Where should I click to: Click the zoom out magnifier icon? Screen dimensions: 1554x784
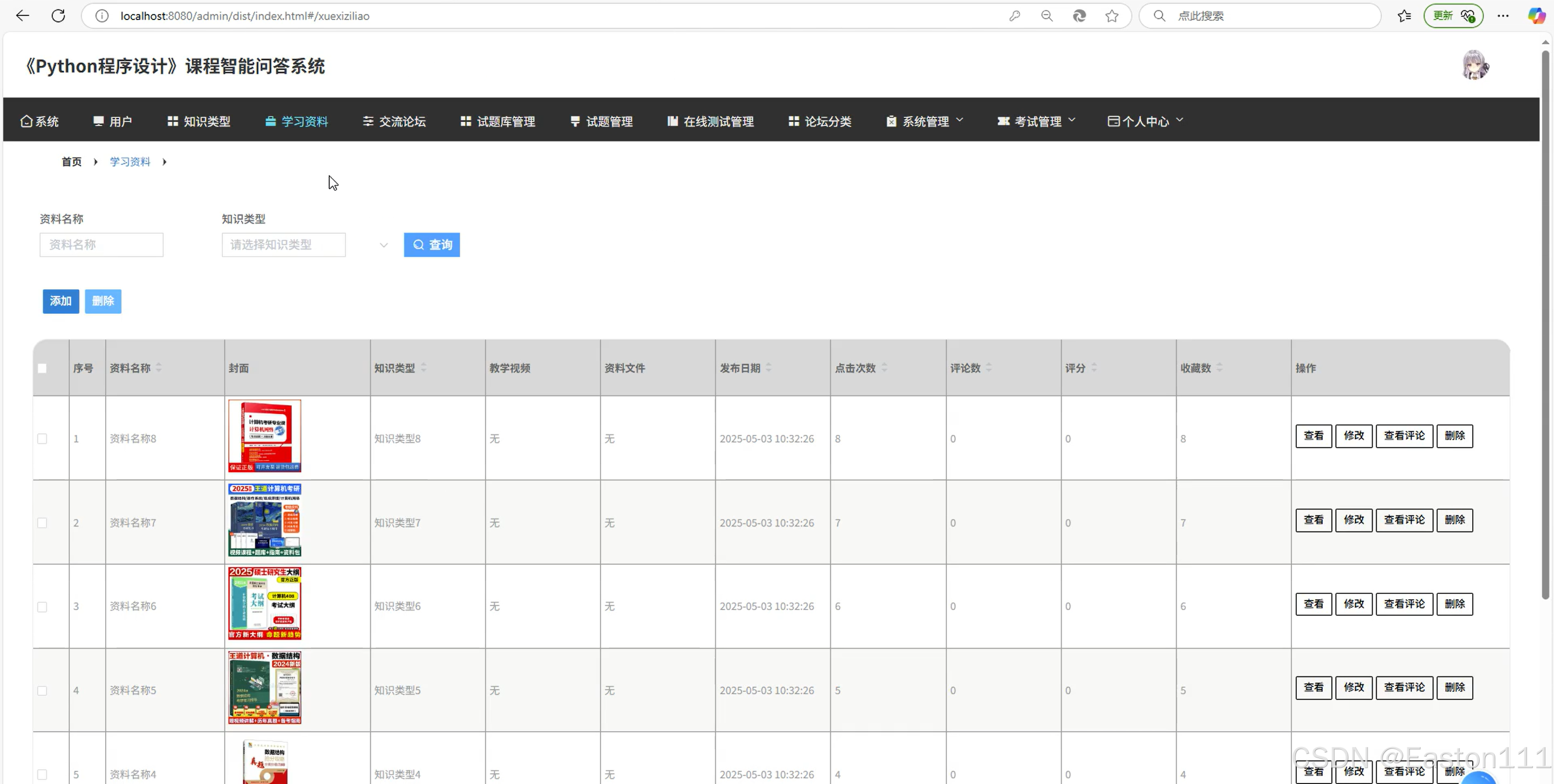1047,15
